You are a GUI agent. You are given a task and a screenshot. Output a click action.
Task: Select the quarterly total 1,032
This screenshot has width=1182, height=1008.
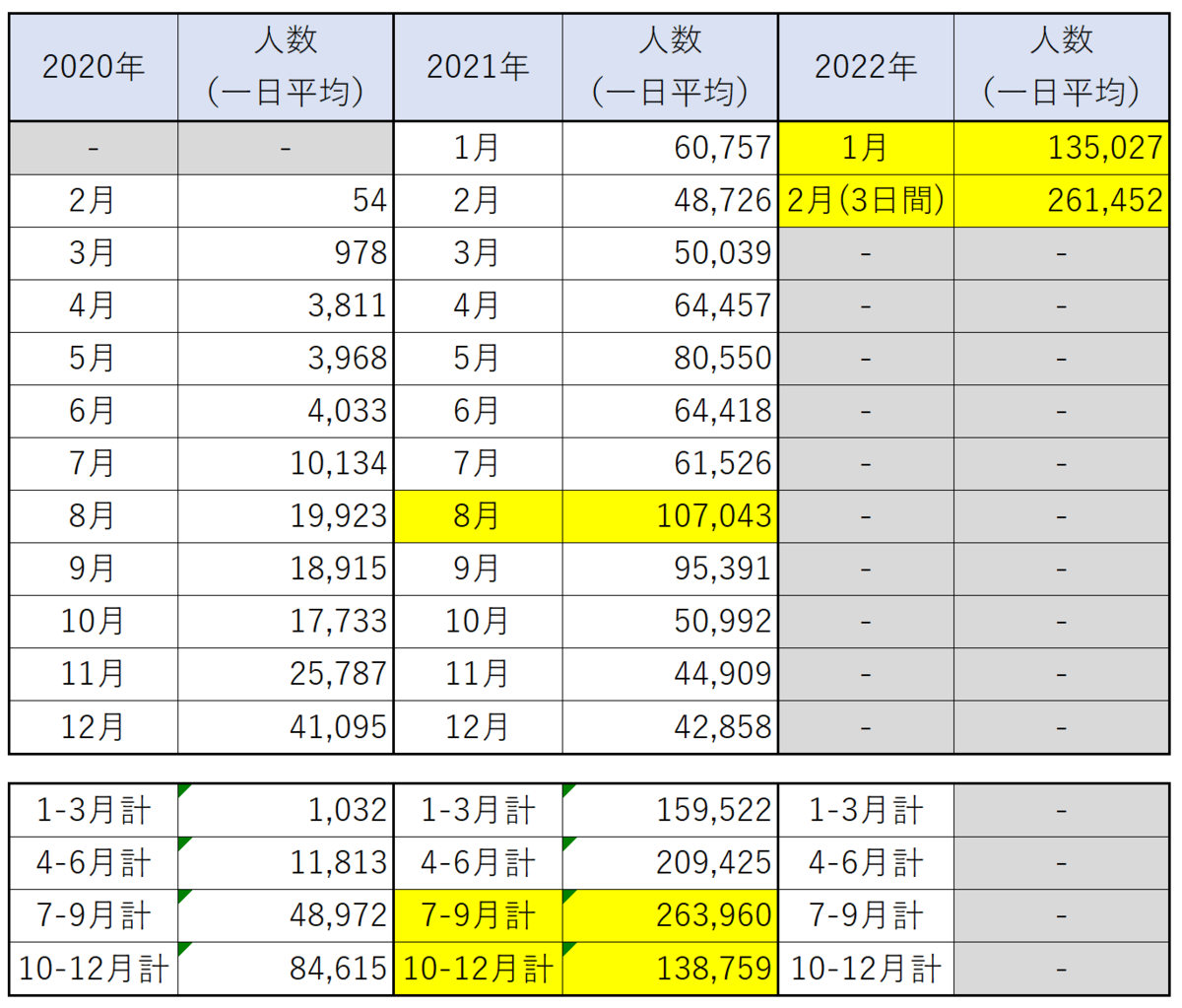(286, 811)
